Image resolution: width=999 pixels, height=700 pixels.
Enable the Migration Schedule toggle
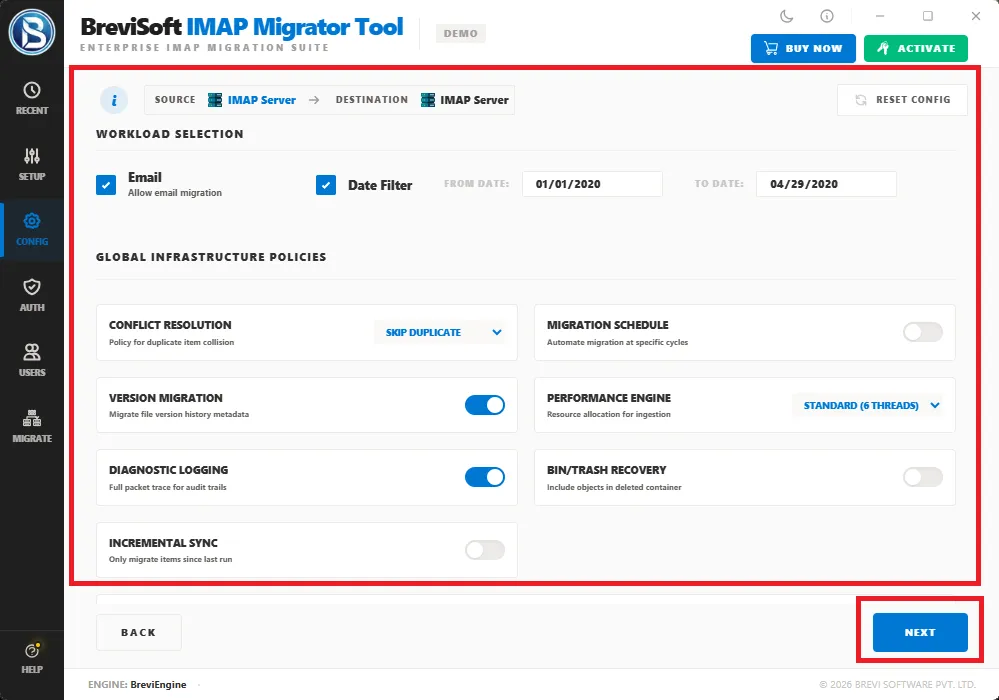point(923,332)
